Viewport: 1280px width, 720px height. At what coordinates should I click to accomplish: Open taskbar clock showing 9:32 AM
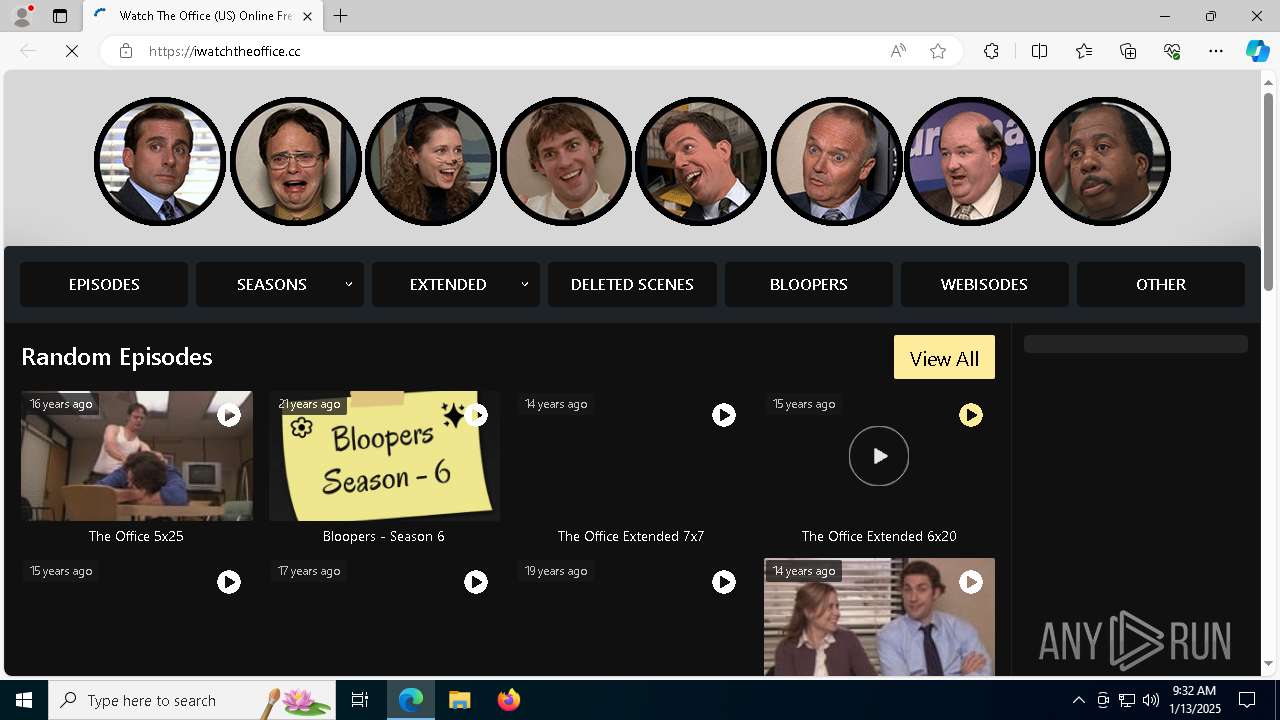point(1196,700)
